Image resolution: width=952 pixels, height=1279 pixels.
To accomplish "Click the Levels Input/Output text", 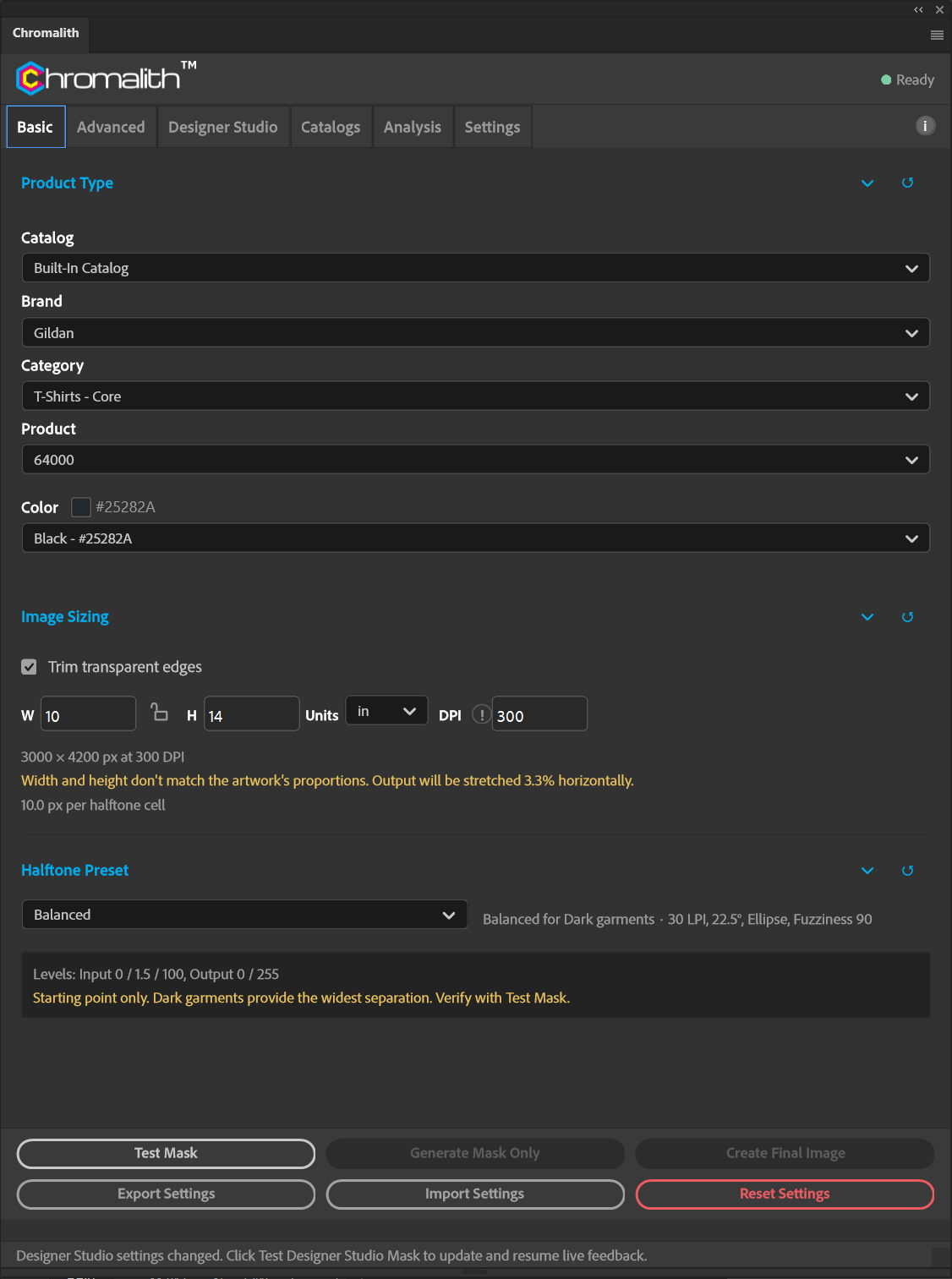I will [x=156, y=974].
